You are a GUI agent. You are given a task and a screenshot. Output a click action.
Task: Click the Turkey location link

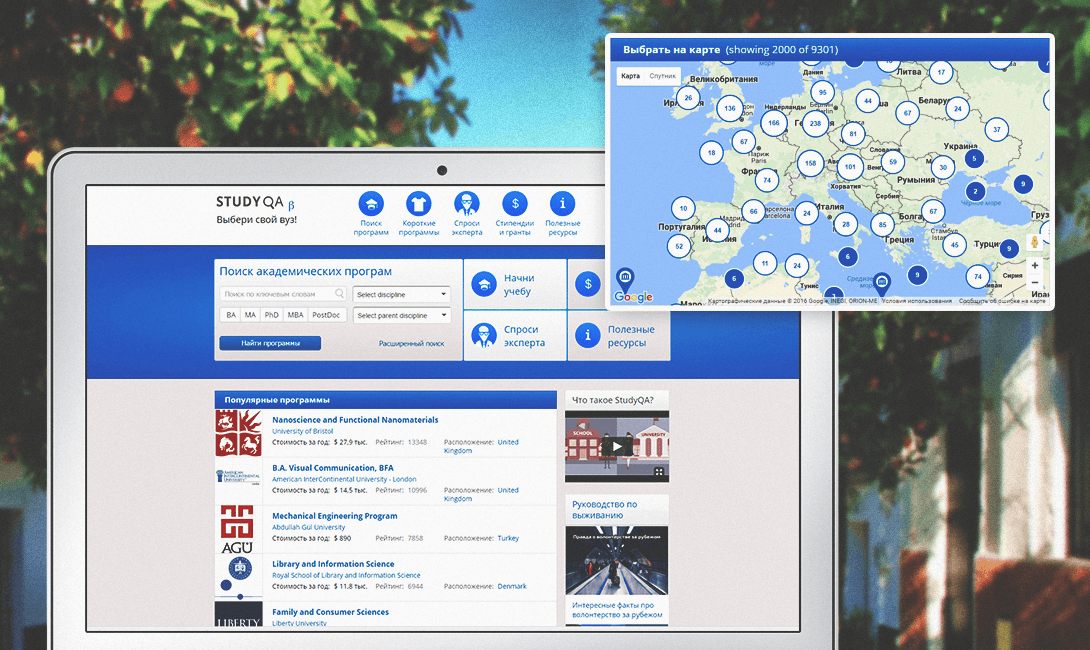tap(508, 538)
